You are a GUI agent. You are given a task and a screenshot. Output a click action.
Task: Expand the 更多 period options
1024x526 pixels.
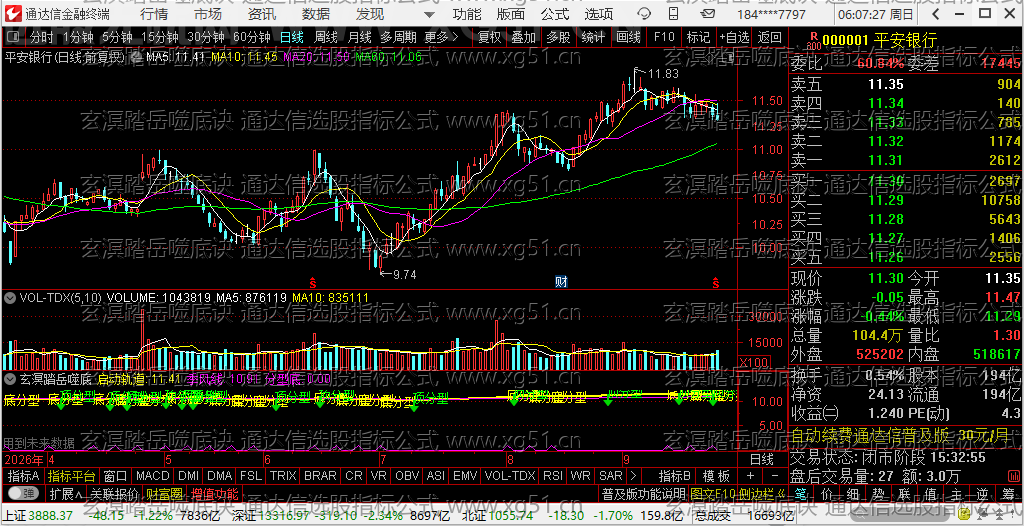coord(441,37)
